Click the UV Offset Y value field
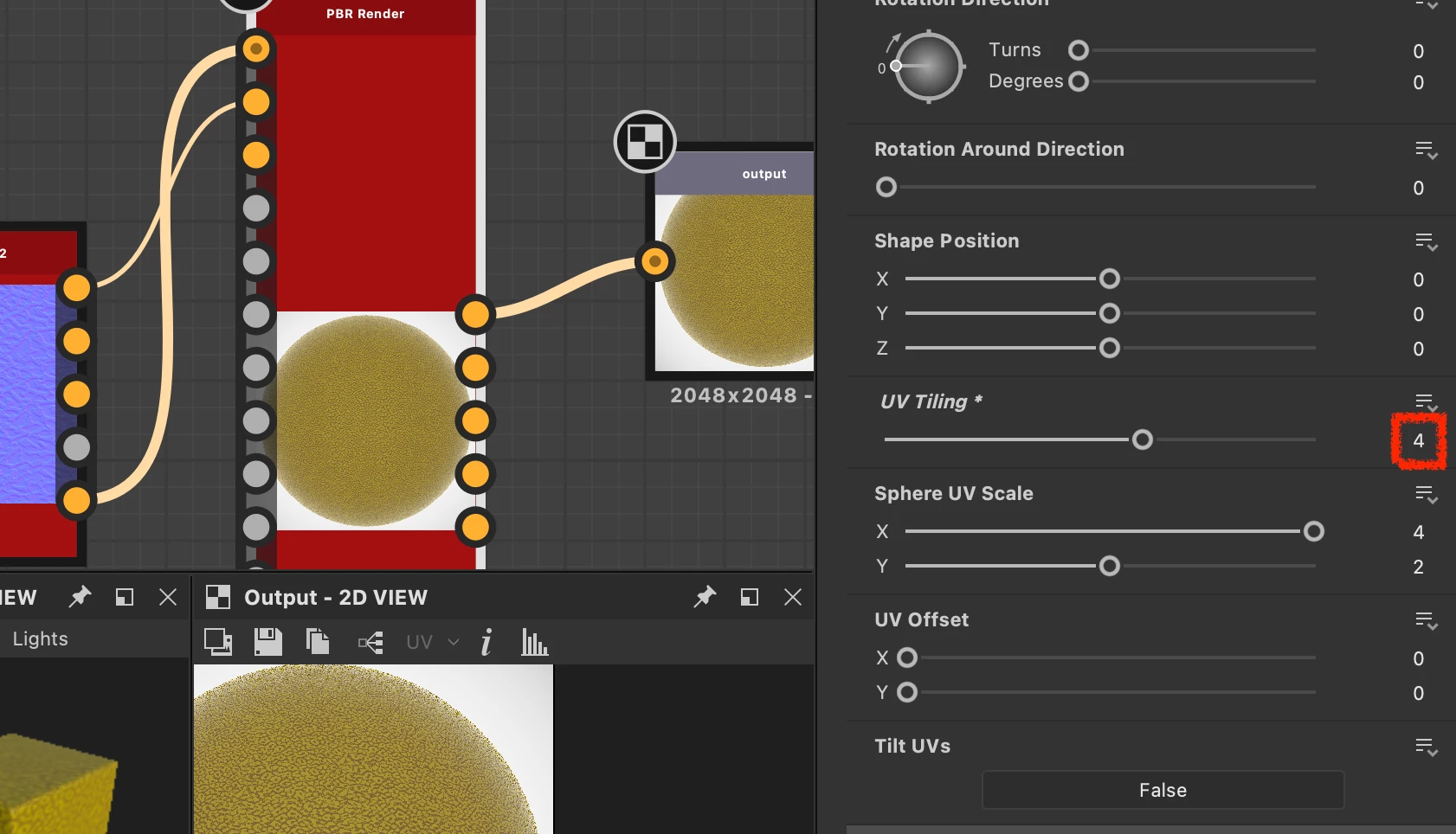The height and width of the screenshot is (834, 1456). (1419, 693)
